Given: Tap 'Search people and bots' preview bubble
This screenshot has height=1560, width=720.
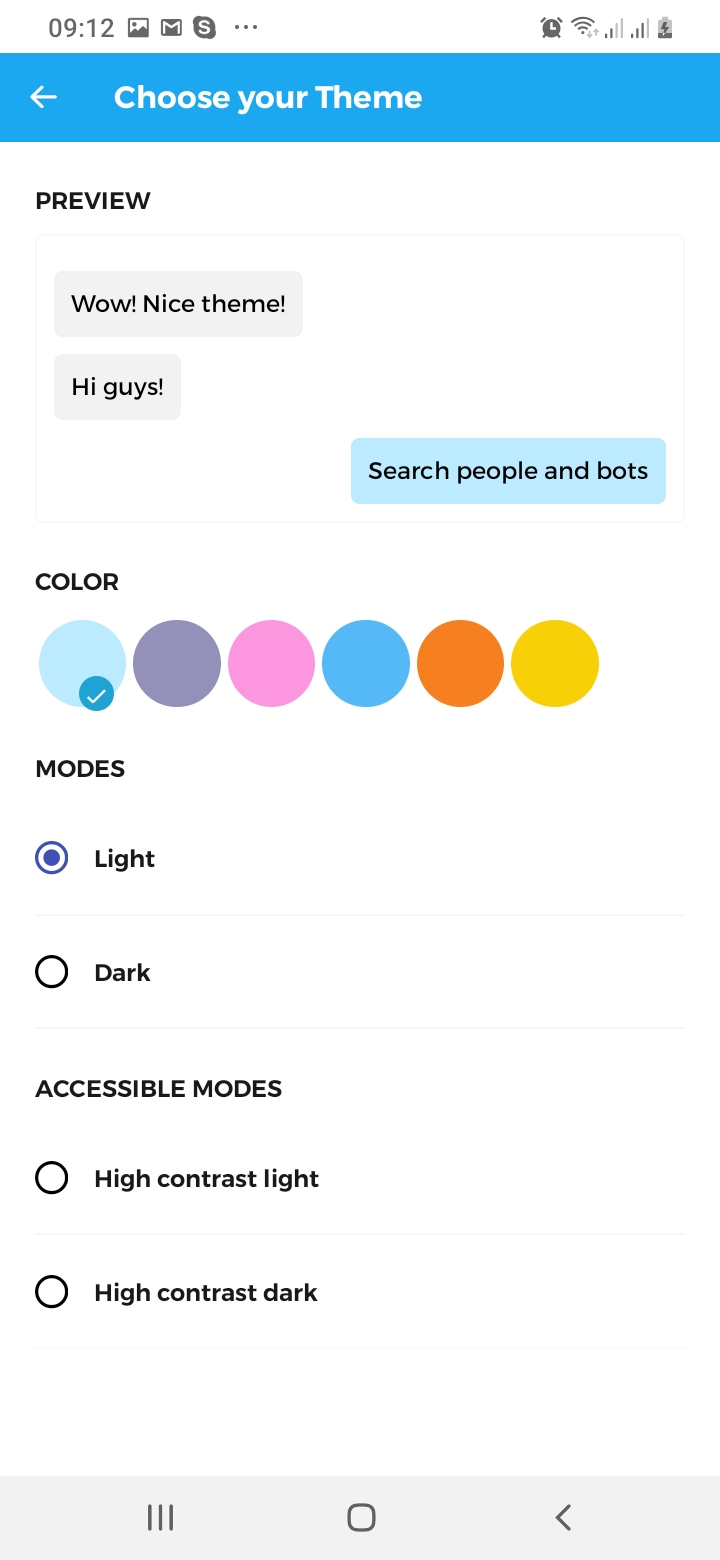Looking at the screenshot, I should coord(508,471).
